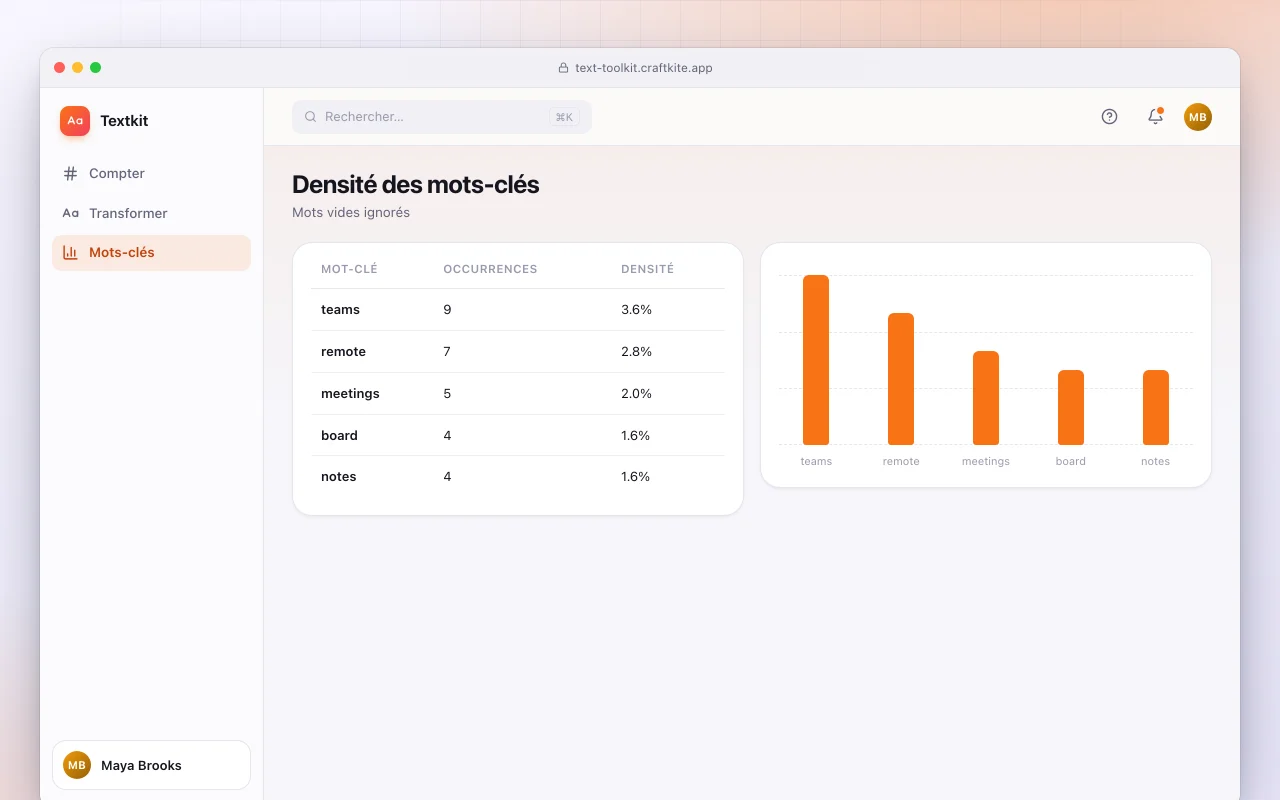Click the Textkit brand name
This screenshot has height=800, width=1280.
(x=124, y=121)
